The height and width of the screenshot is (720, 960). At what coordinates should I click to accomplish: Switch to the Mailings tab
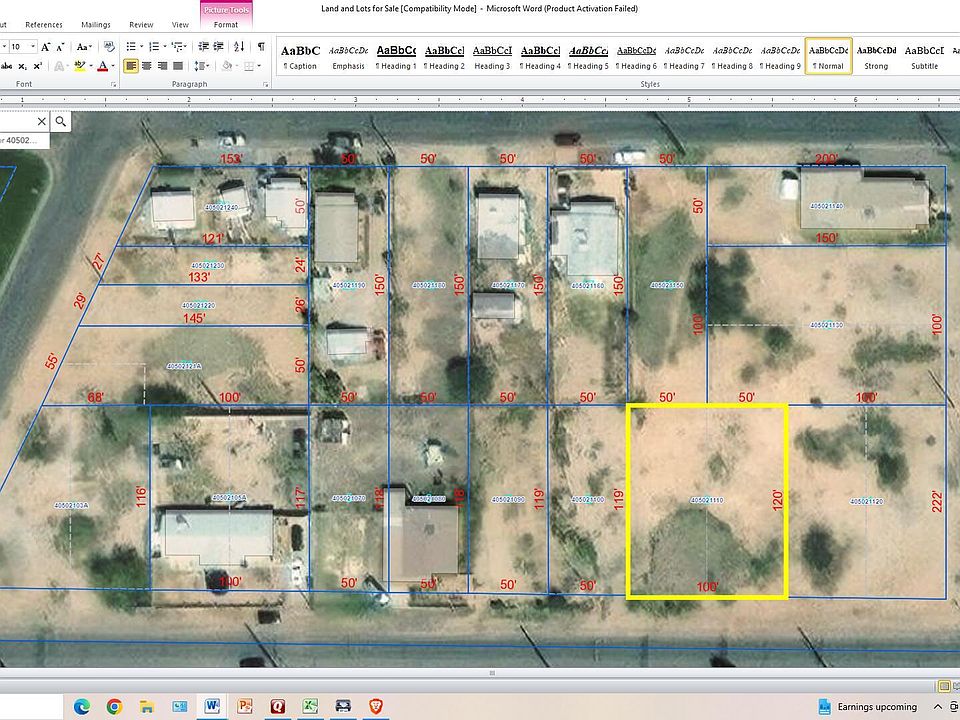click(x=96, y=25)
